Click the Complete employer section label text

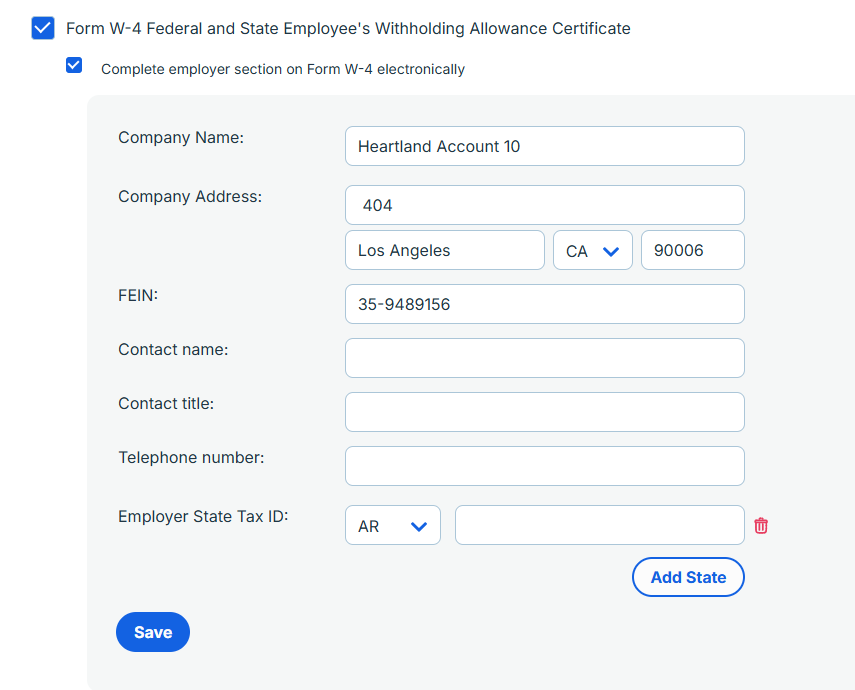[x=283, y=69]
